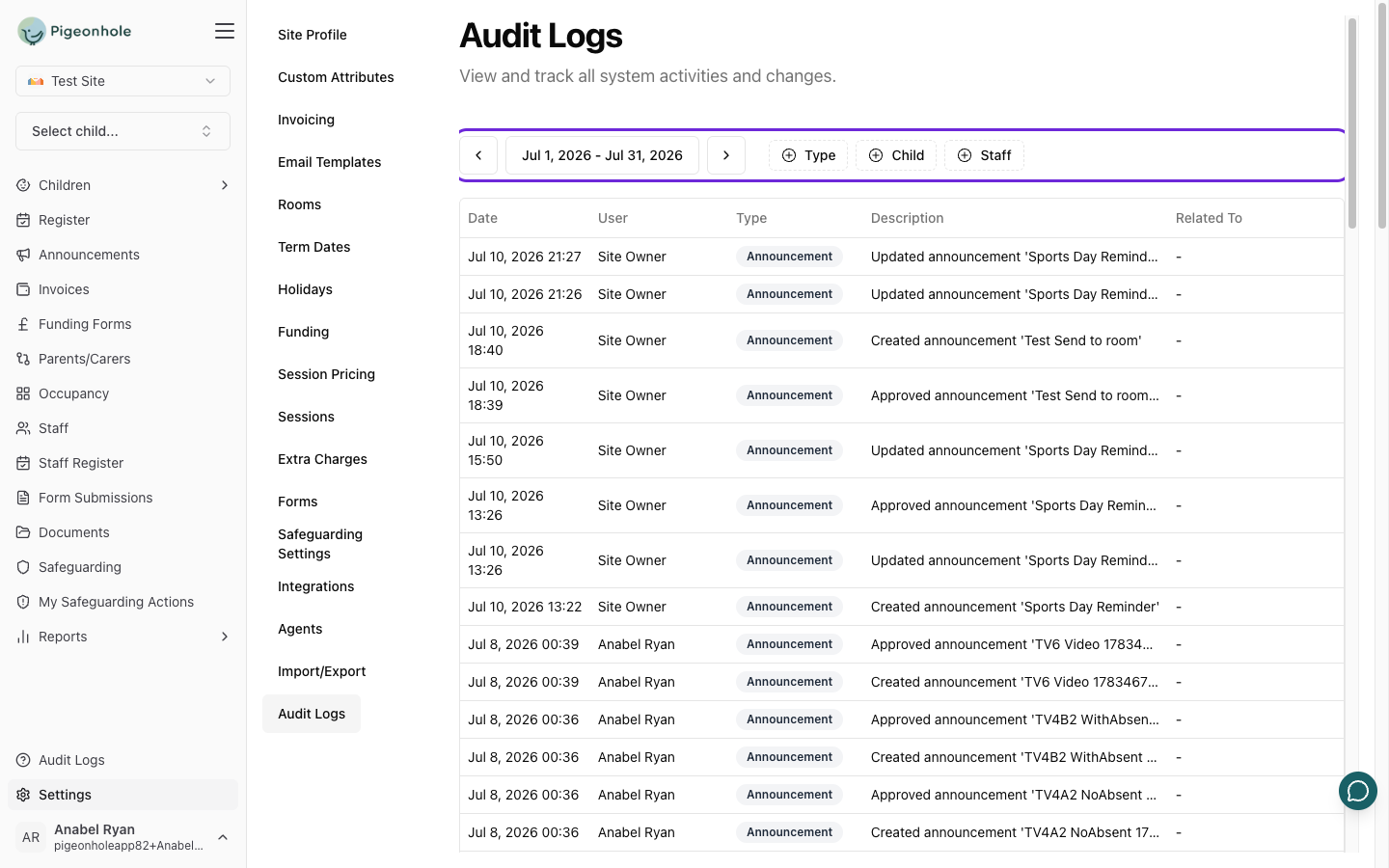Image resolution: width=1389 pixels, height=868 pixels.
Task: Click the page vertical scrollbar
Action: (1382, 116)
